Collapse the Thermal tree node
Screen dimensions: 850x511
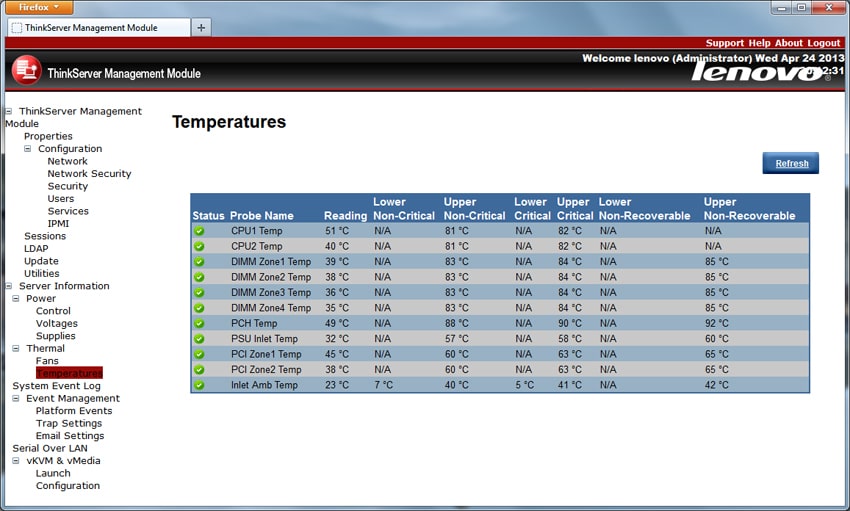pos(16,348)
